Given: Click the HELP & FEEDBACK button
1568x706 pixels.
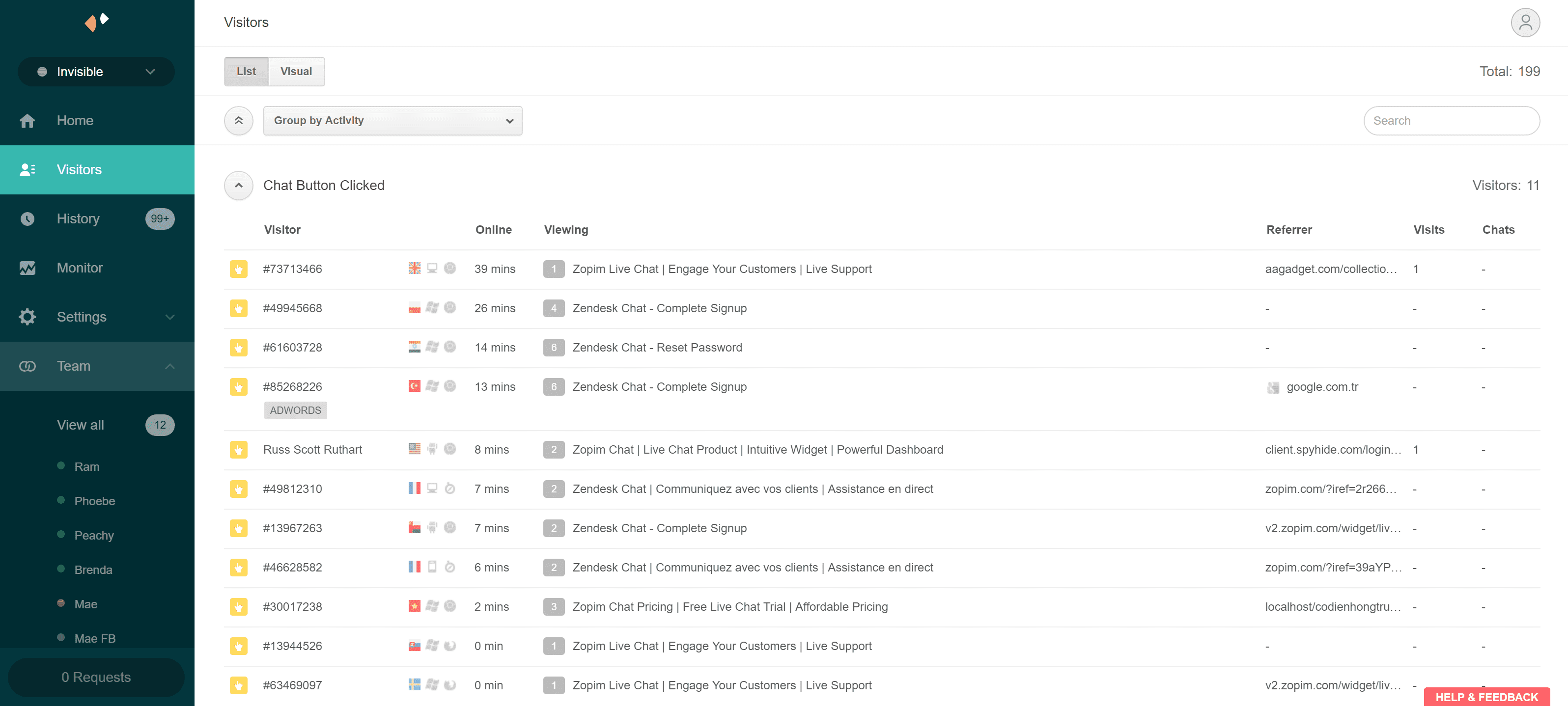Looking at the screenshot, I should (x=1485, y=696).
